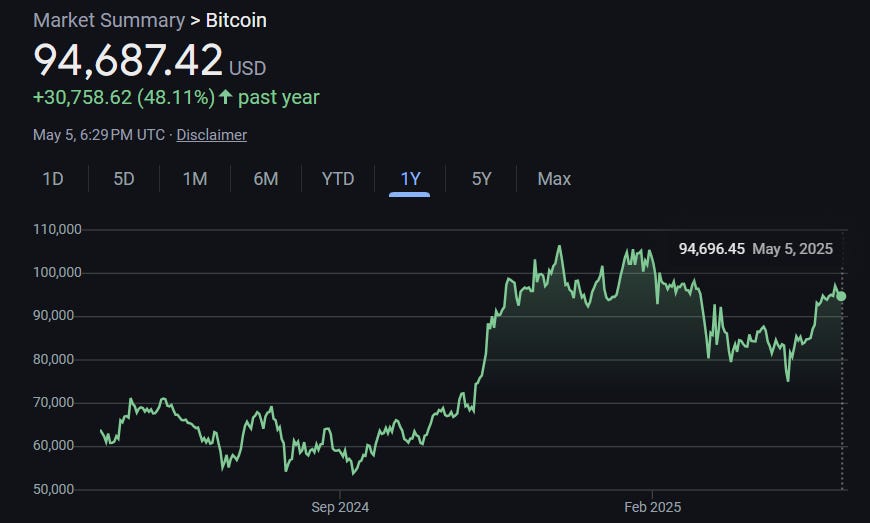Click the 94,696.45 tooltip value

pos(712,248)
